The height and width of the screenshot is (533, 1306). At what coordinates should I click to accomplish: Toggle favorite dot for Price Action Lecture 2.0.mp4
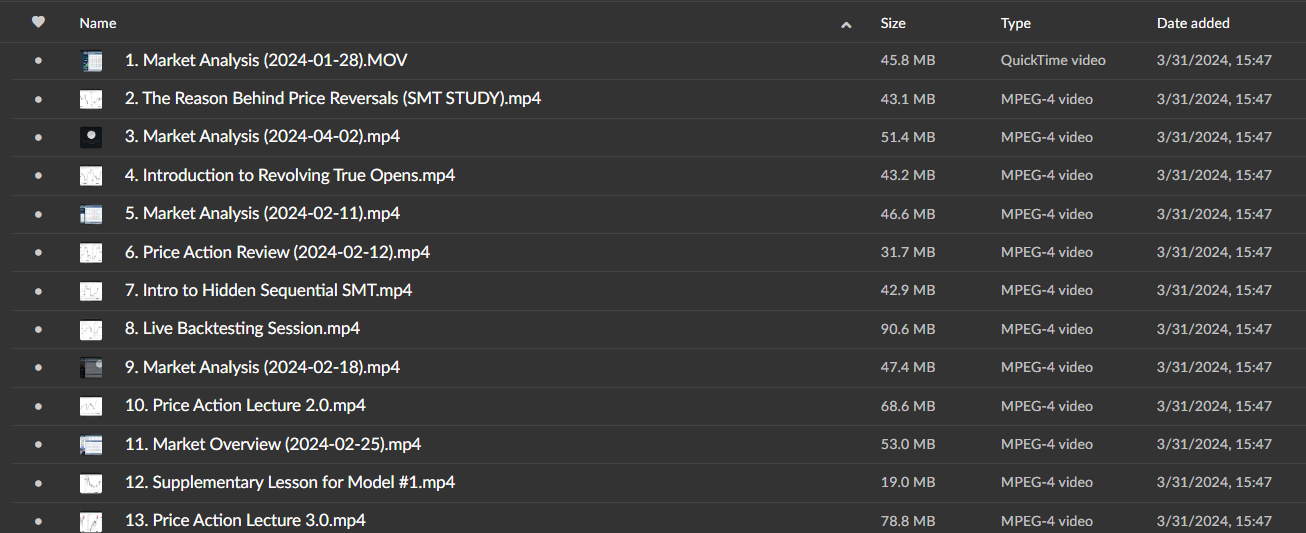point(38,406)
